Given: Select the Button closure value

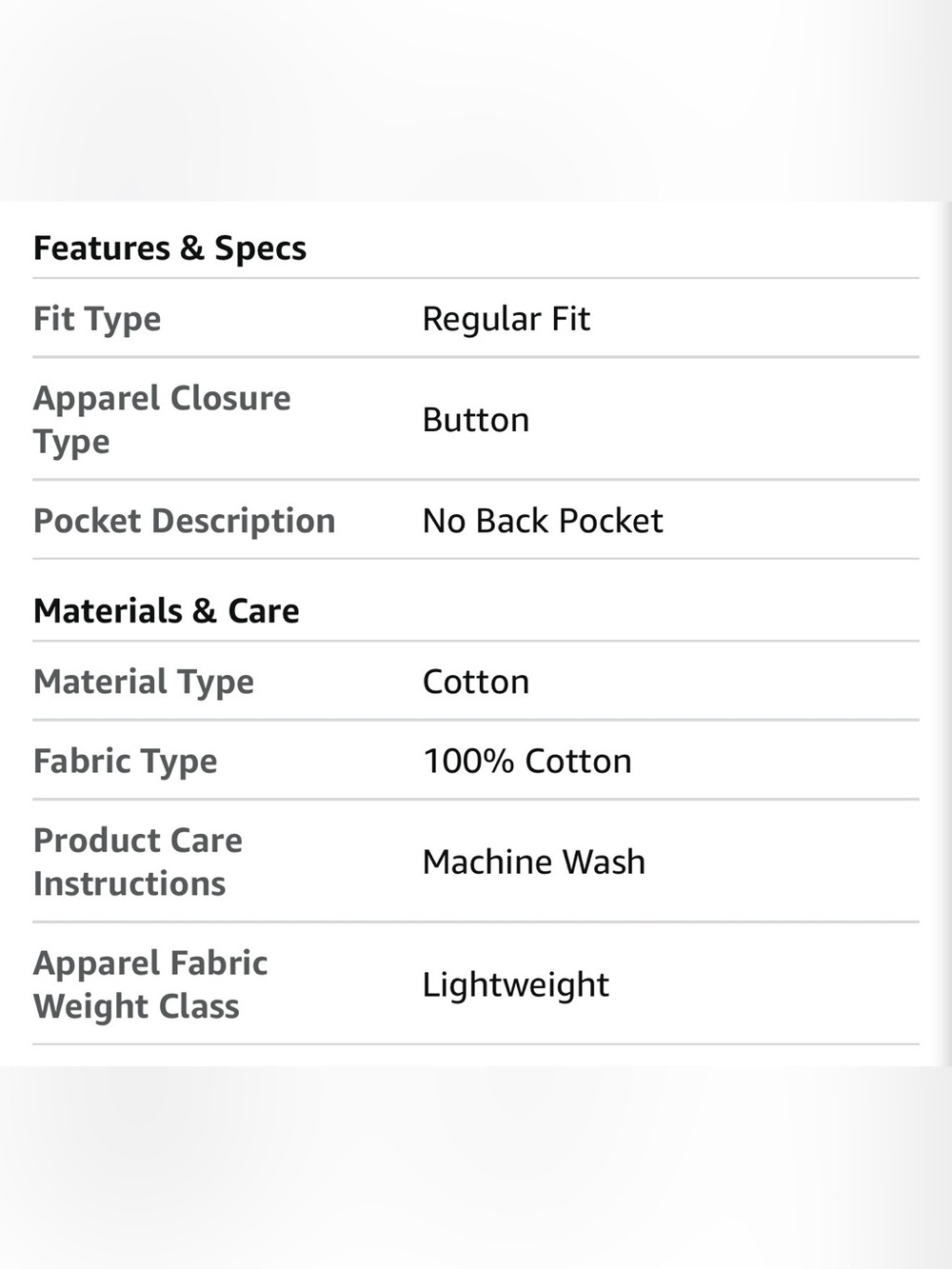Looking at the screenshot, I should click(x=476, y=420).
